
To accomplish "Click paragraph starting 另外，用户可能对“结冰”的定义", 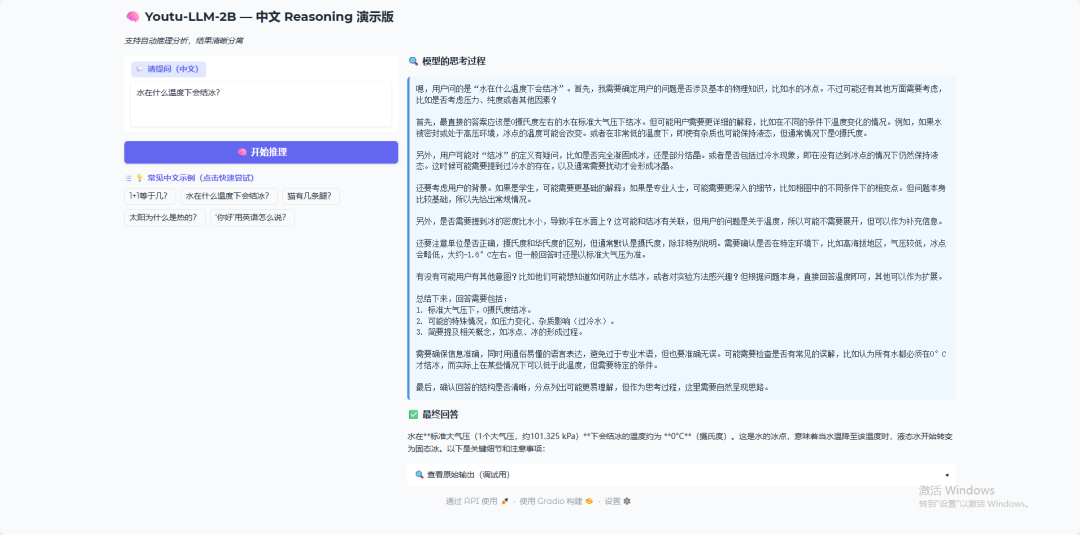I will (678, 160).
